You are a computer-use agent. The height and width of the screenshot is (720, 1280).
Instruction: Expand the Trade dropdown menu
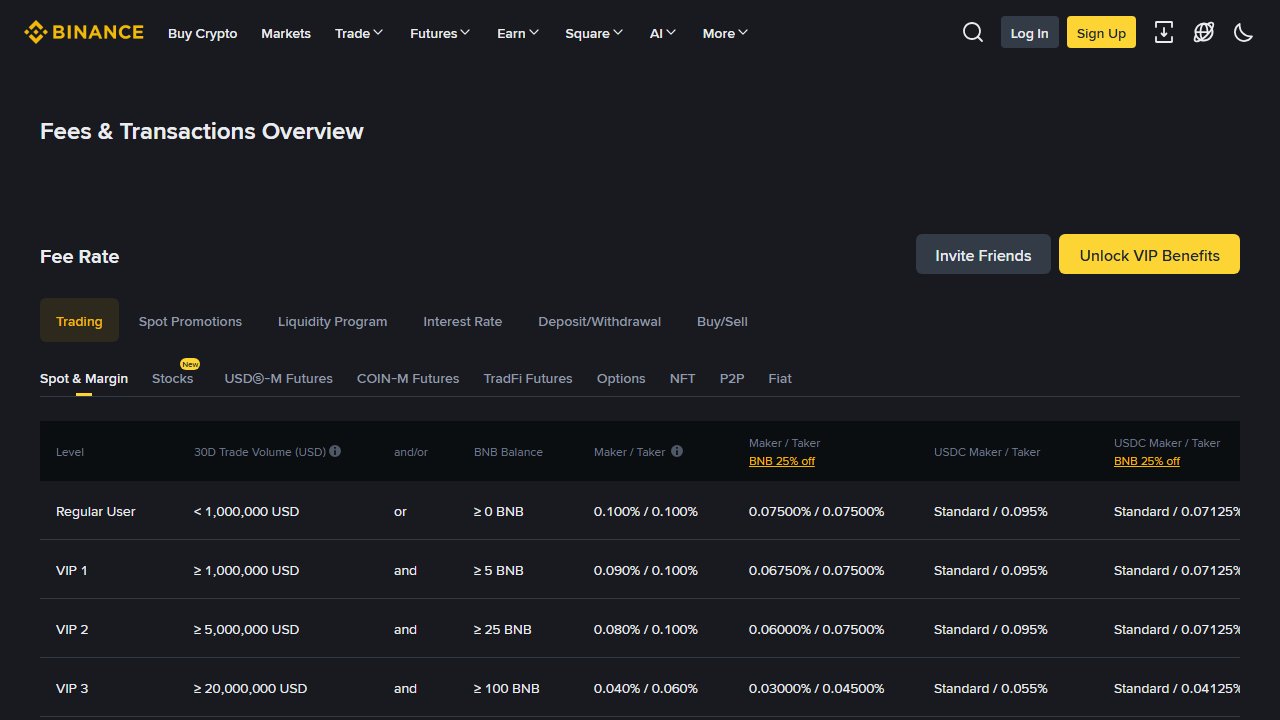(x=359, y=33)
